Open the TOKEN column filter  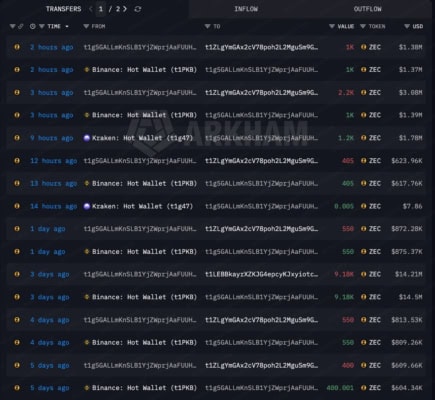pyautogui.click(x=363, y=26)
